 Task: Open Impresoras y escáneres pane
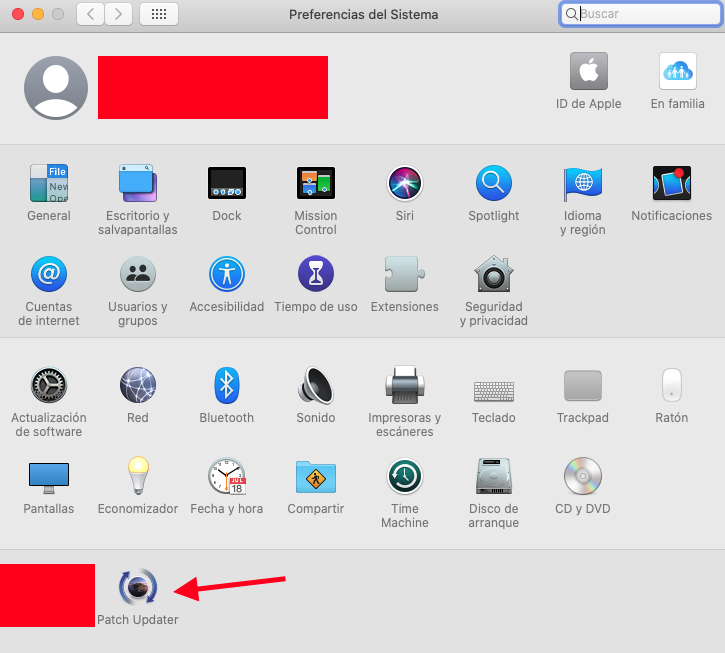(405, 385)
